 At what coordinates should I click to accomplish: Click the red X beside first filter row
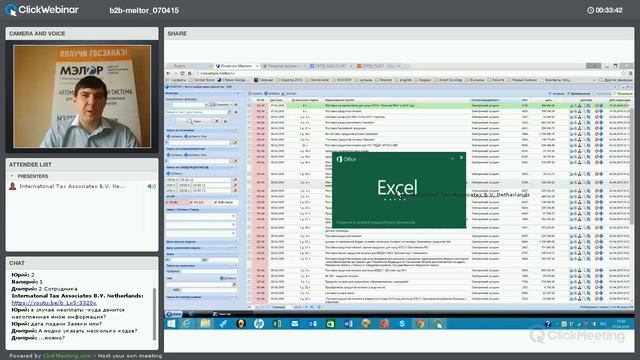click(236, 142)
